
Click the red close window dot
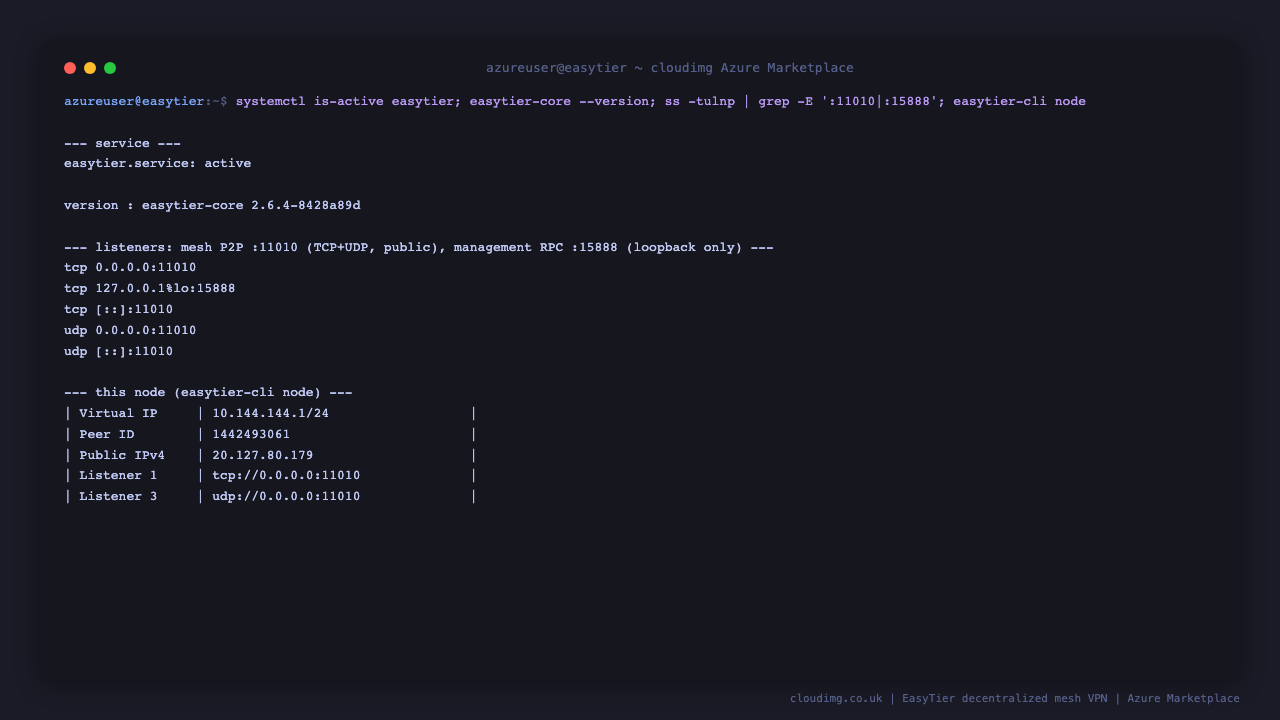(70, 68)
